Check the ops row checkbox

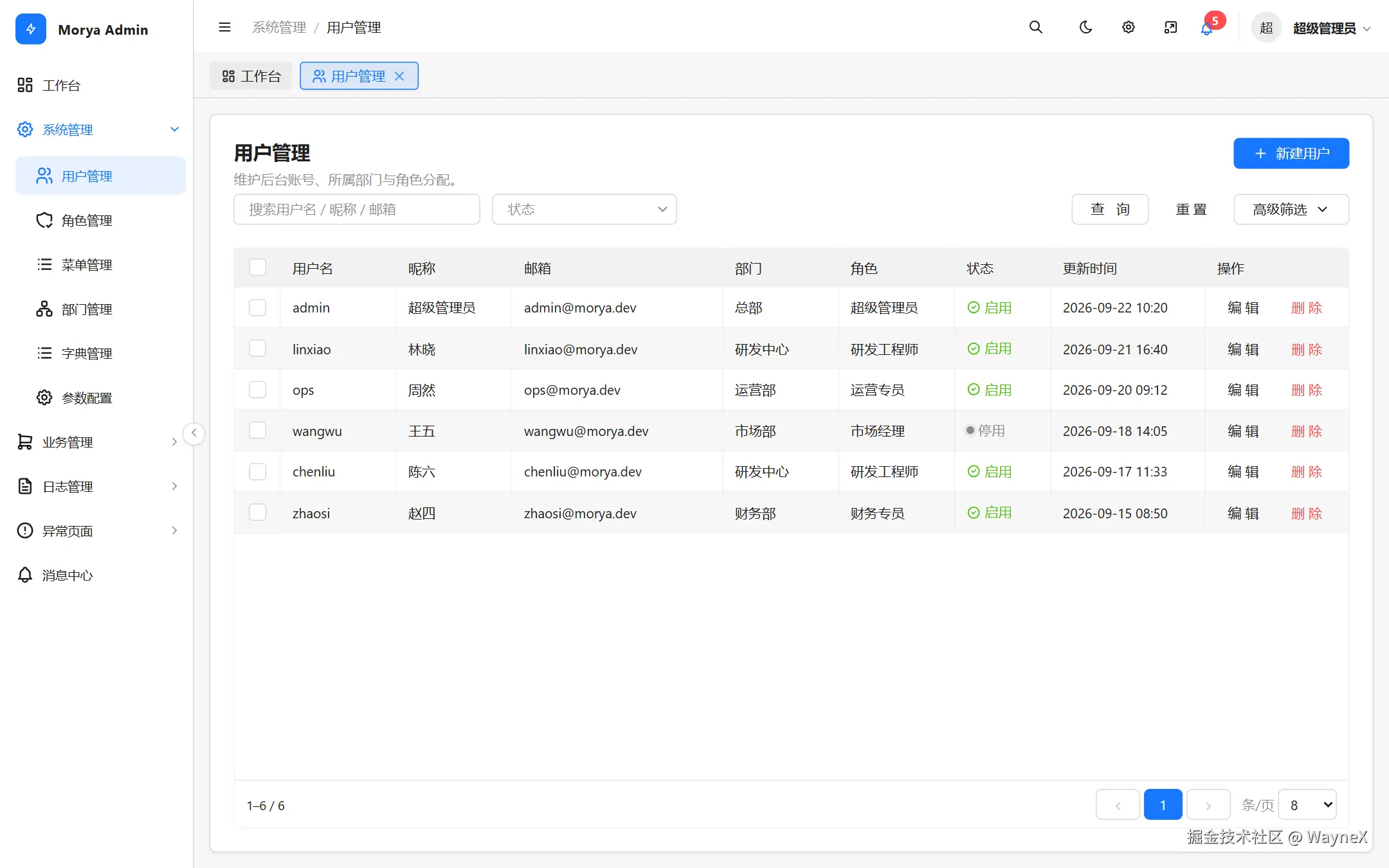click(257, 390)
